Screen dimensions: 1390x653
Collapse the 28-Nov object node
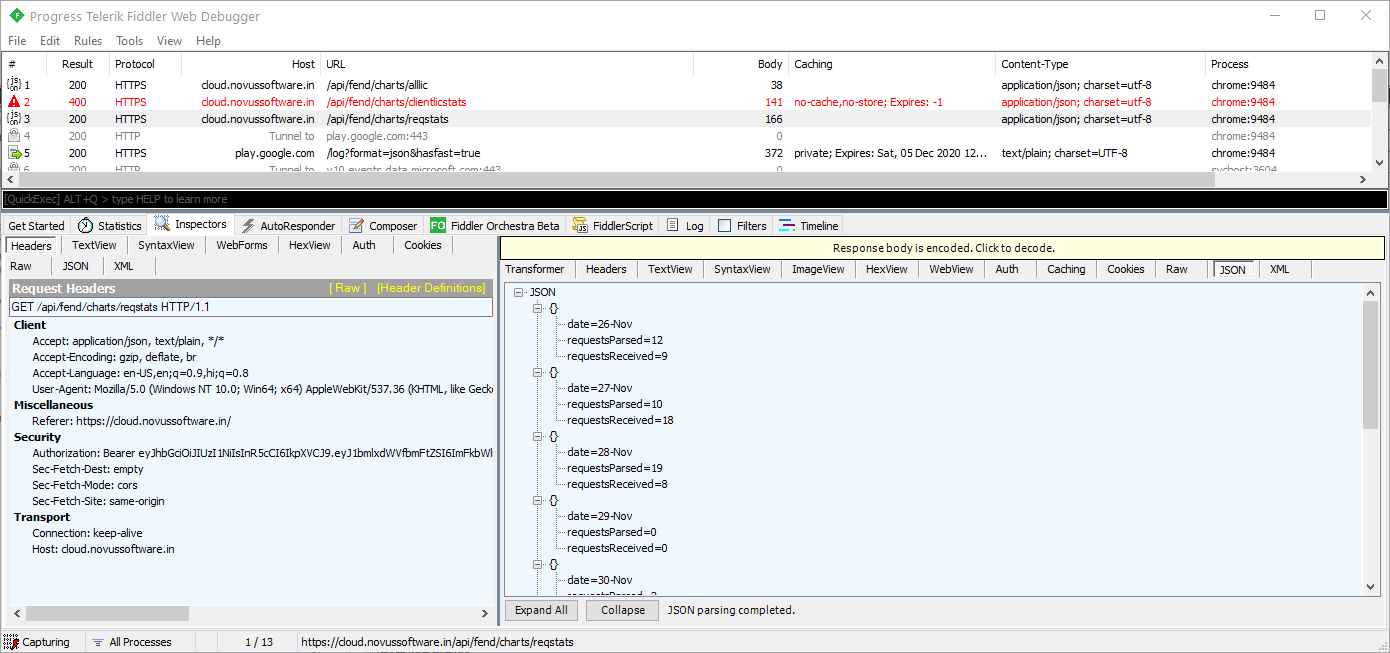point(537,436)
